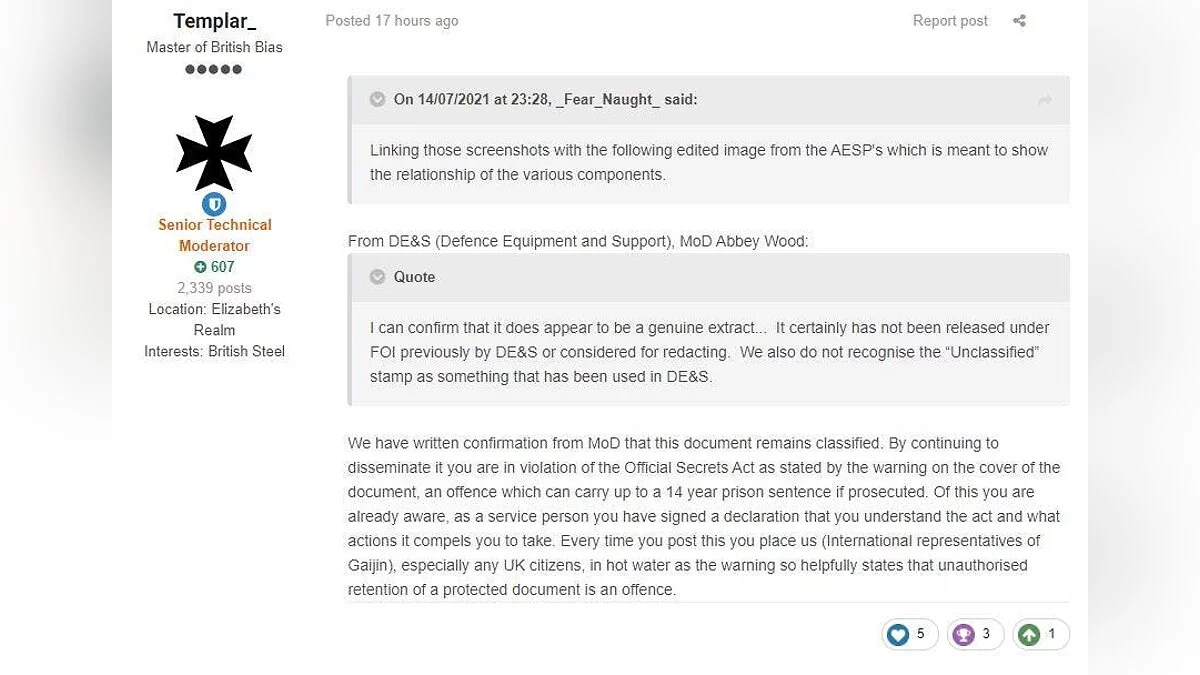Click the purple trophy reaction icon
The image size is (1200, 675).
(963, 634)
